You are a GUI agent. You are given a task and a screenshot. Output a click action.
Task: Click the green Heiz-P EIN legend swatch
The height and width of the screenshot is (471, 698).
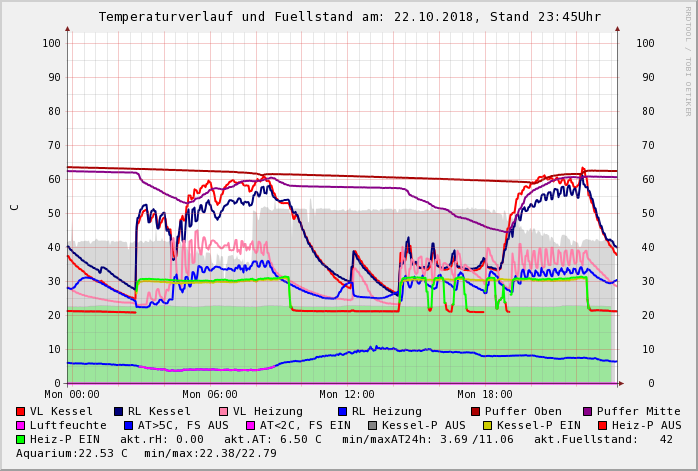click(21, 439)
